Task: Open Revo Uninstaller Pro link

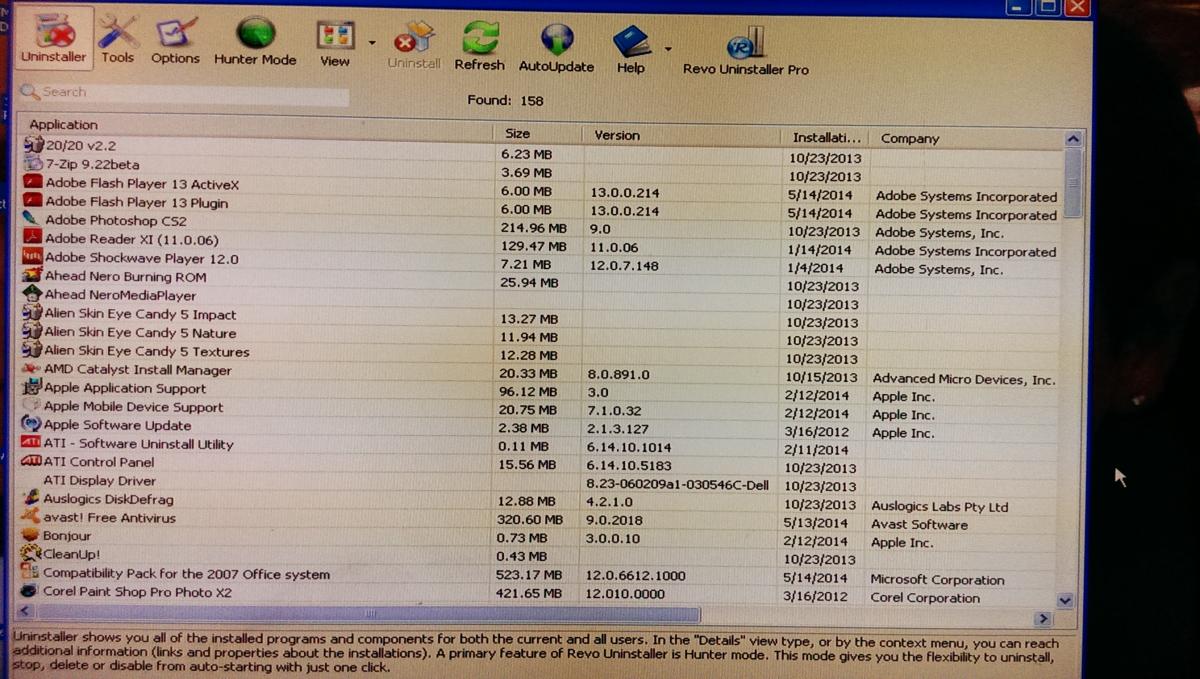Action: click(x=745, y=52)
